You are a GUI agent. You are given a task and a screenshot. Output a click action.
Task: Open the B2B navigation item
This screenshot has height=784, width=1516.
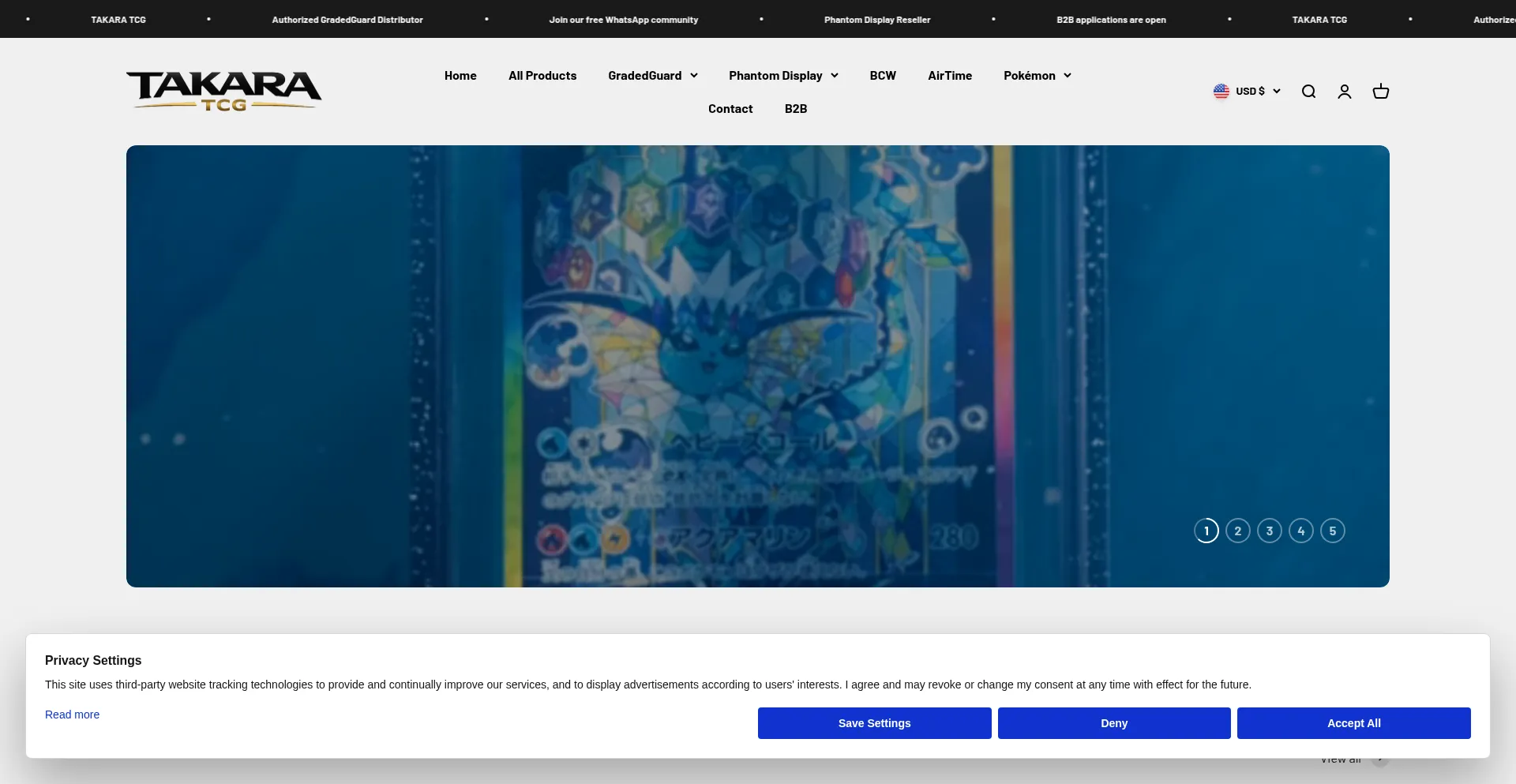796,109
